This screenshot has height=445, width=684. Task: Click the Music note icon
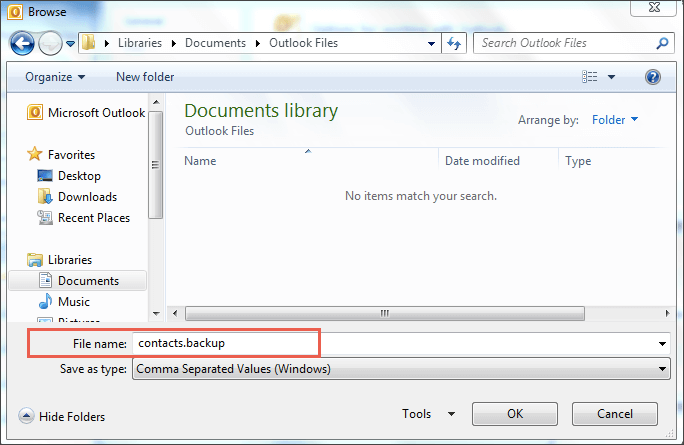45,301
